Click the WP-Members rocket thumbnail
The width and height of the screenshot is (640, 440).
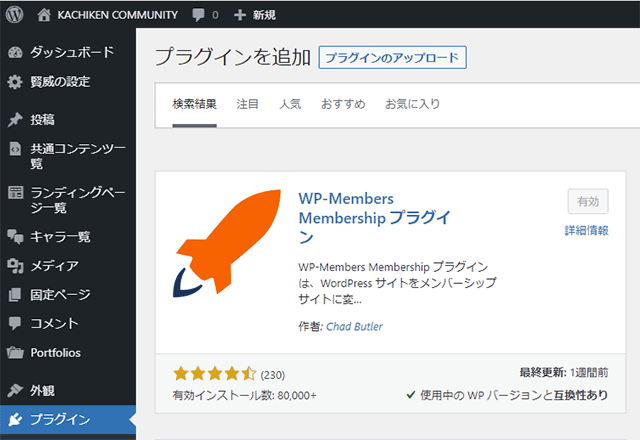[227, 242]
